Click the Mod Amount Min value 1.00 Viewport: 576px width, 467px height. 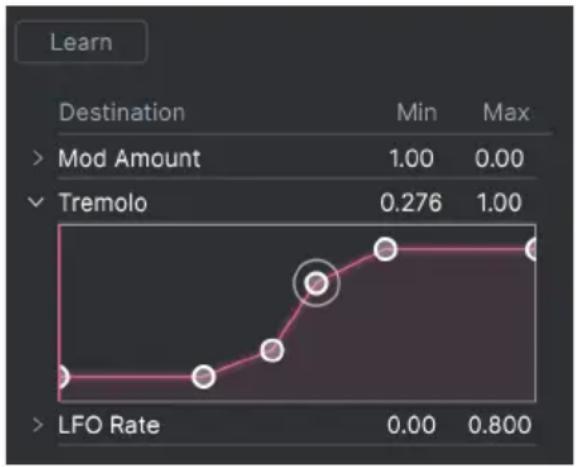point(411,159)
